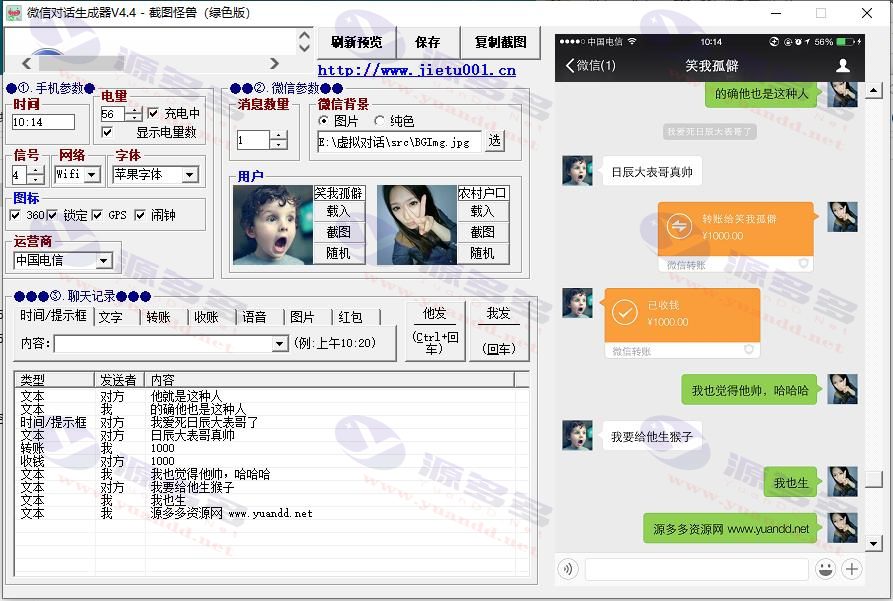
Task: Click the 农村户口 user name field
Action: (x=482, y=193)
